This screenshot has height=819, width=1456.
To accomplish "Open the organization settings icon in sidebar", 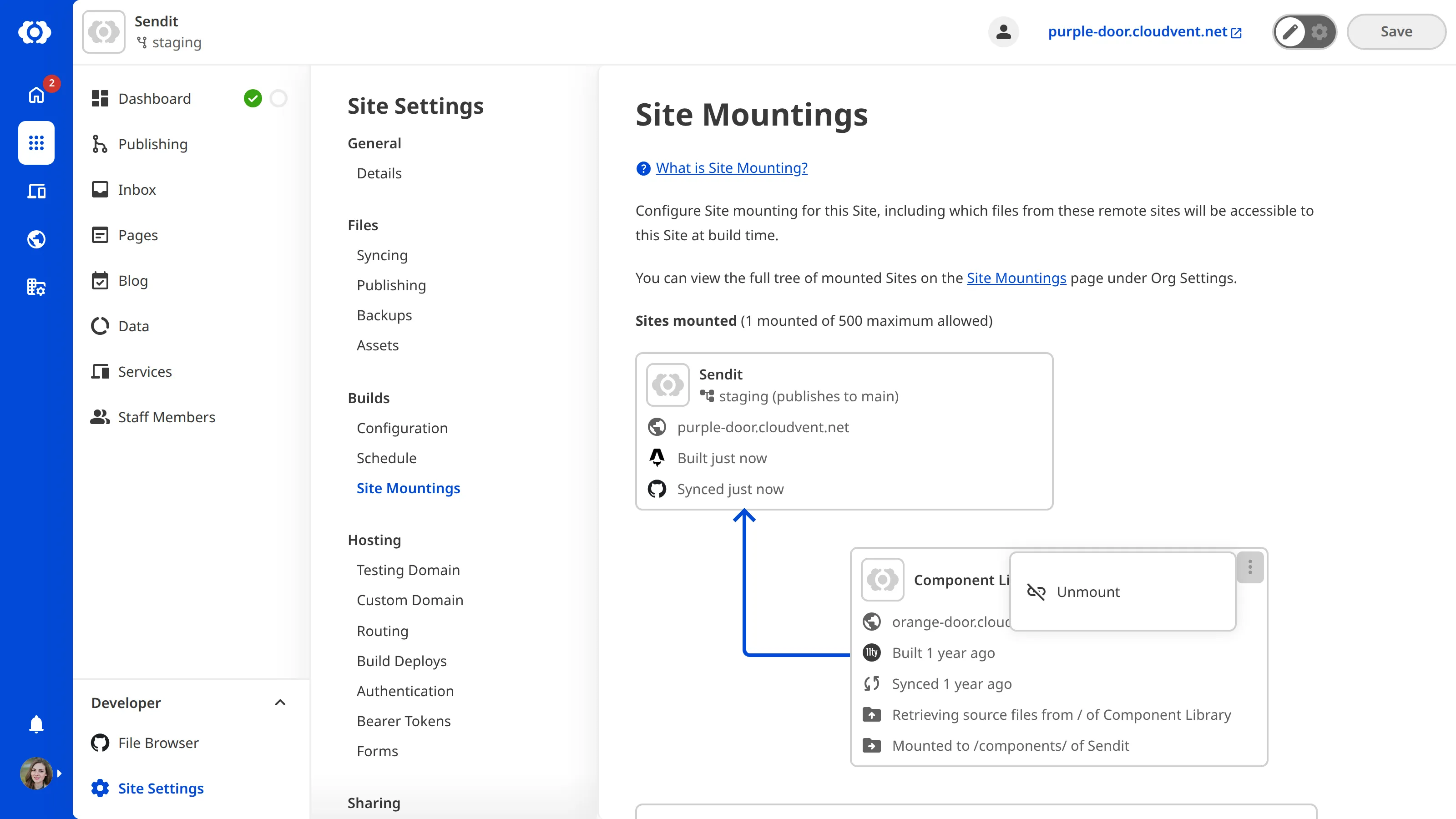I will [35, 287].
